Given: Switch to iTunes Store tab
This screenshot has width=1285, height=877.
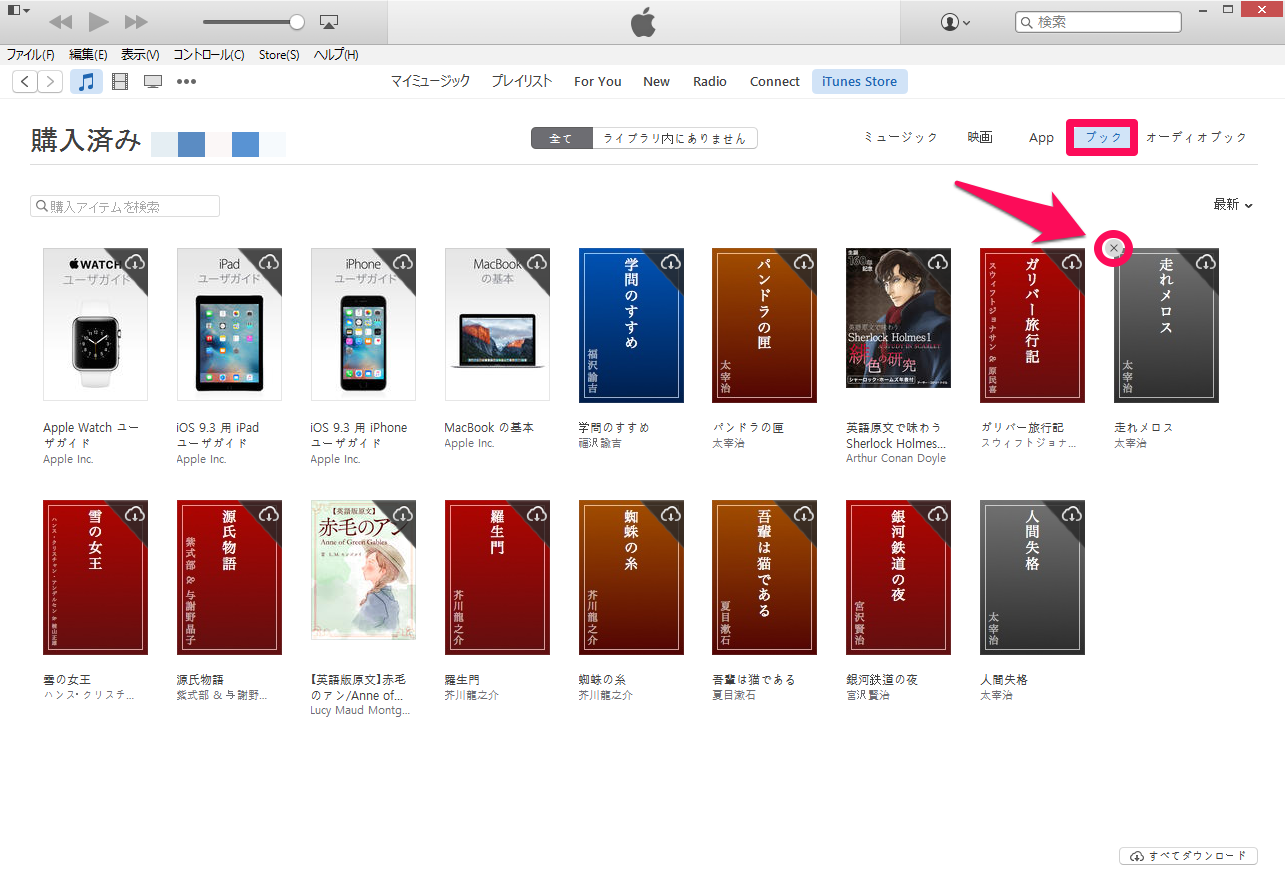Looking at the screenshot, I should pyautogui.click(x=860, y=82).
